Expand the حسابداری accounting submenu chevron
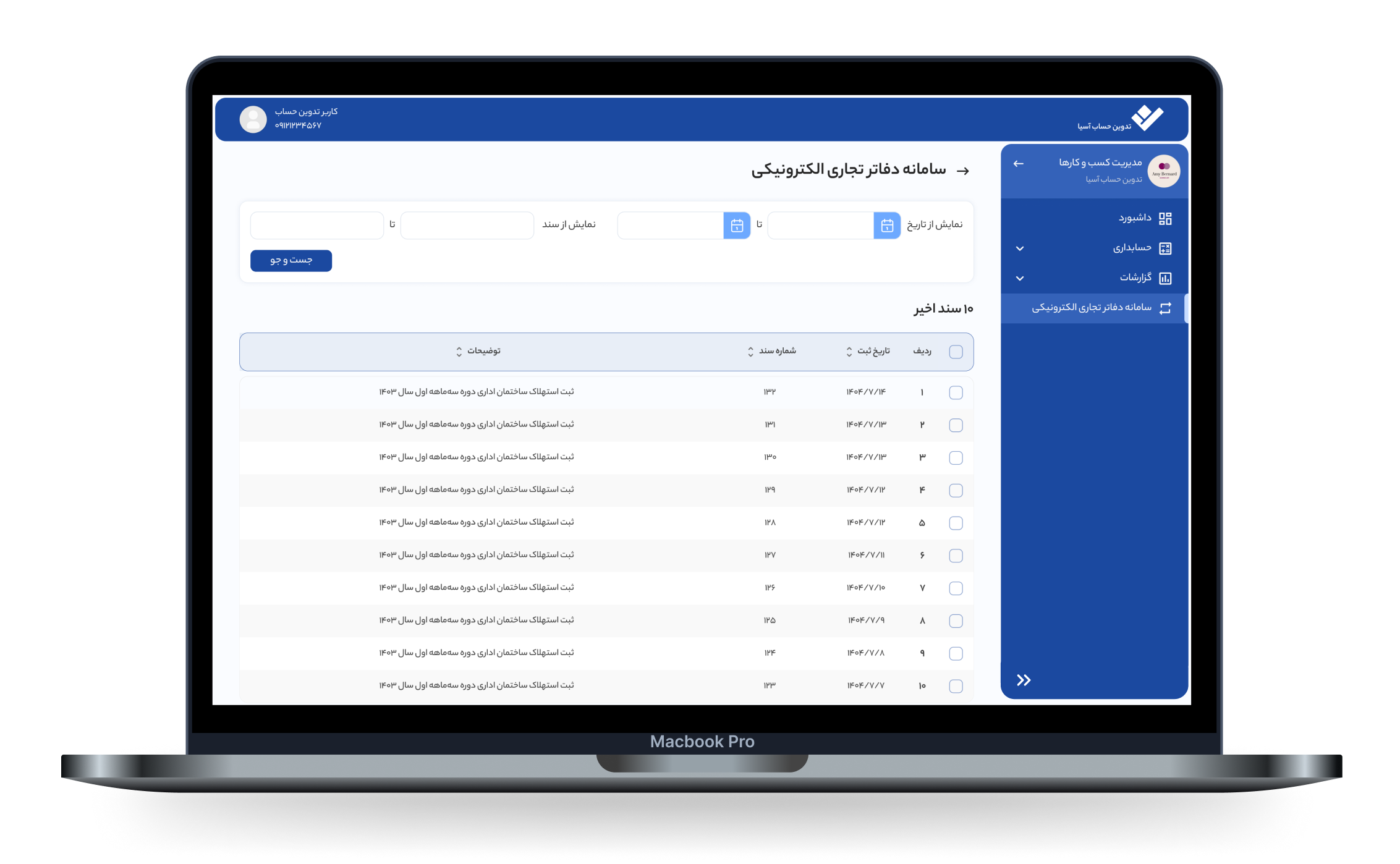Screen dimensions: 1400x864 tap(1019, 248)
